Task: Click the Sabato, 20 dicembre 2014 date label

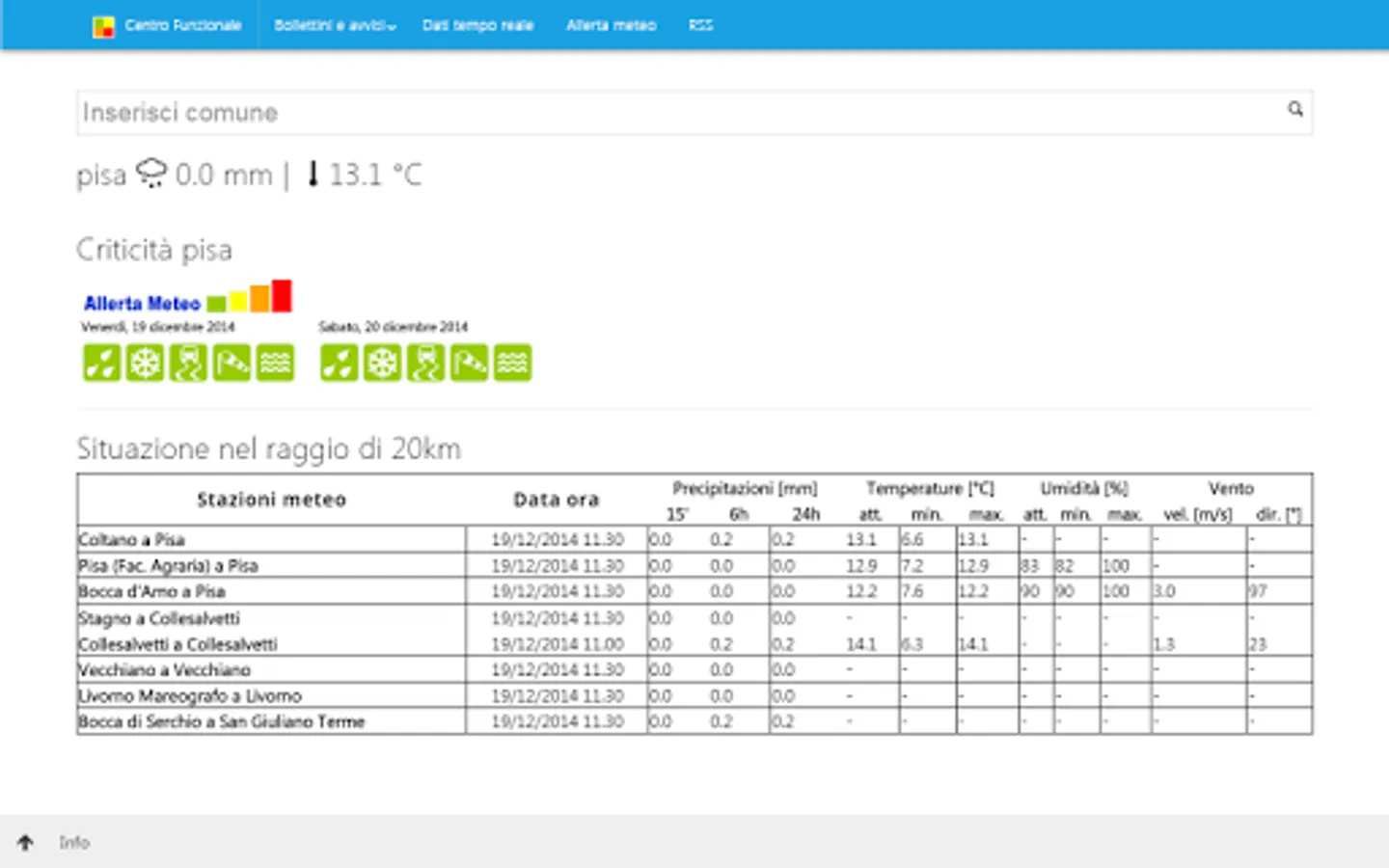Action: pyautogui.click(x=394, y=327)
